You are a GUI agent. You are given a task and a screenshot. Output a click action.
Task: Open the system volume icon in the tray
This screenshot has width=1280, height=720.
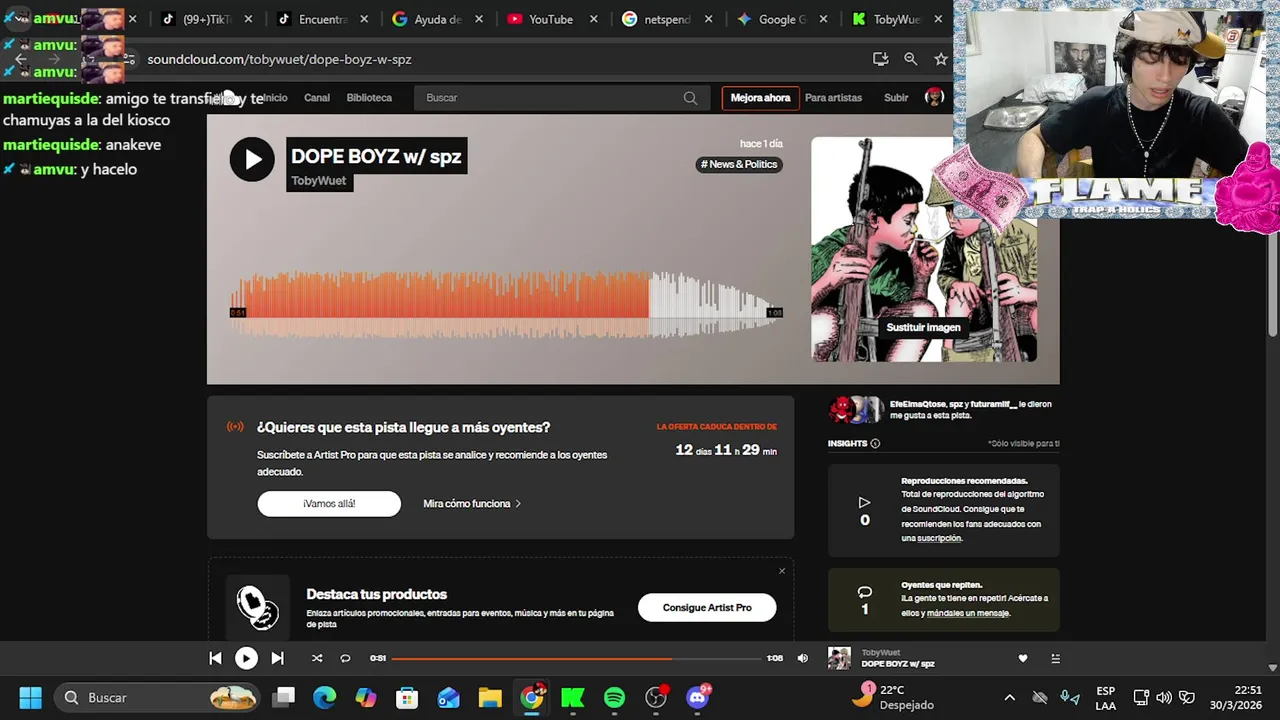[x=1163, y=697]
